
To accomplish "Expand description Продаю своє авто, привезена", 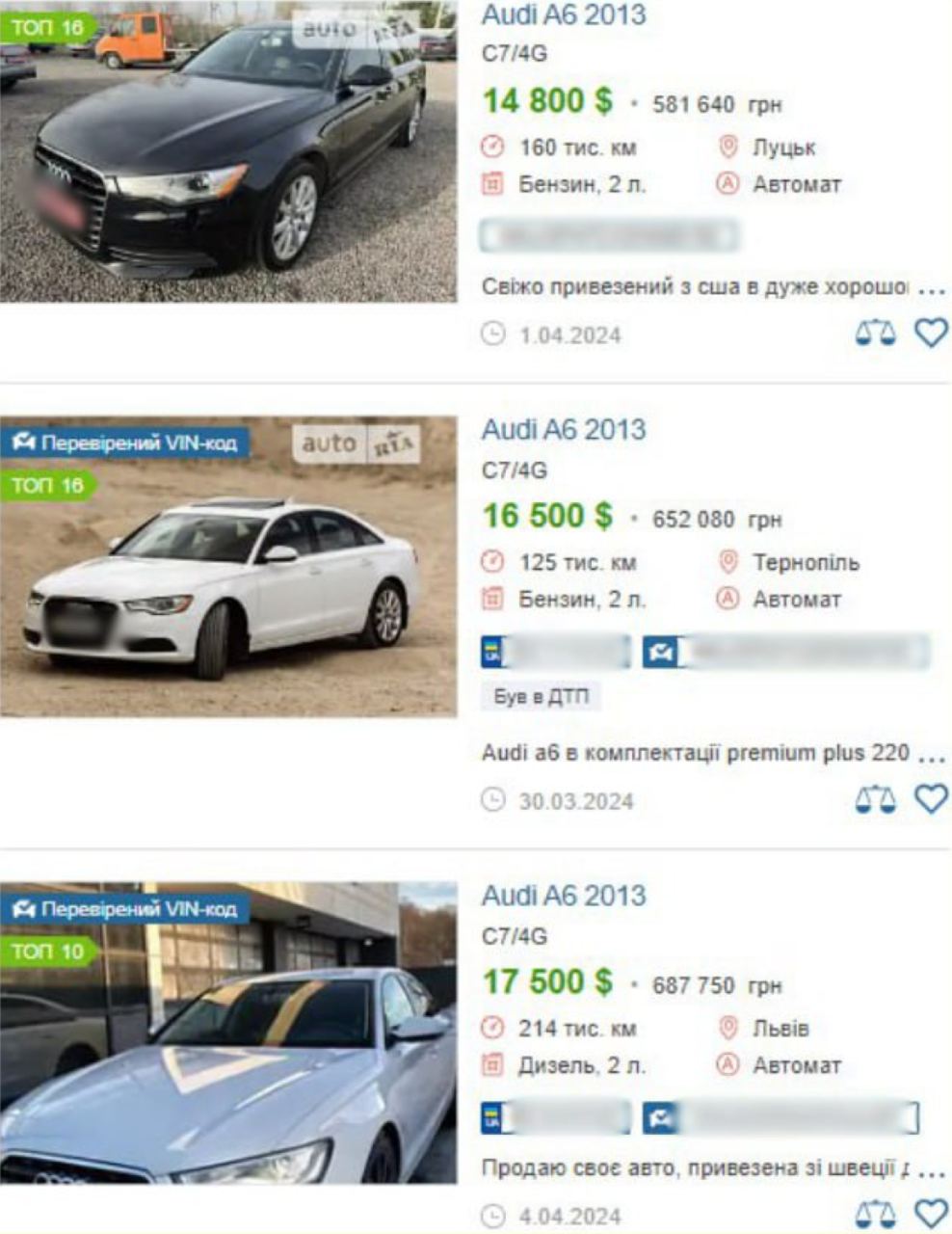I will pyautogui.click(x=931, y=1171).
